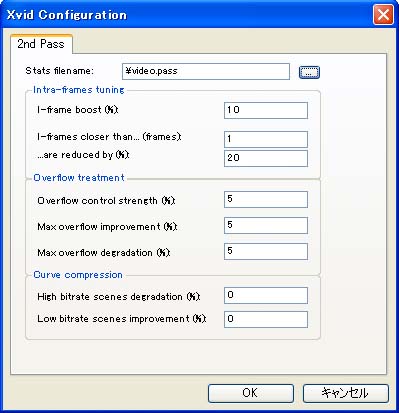Focus the I-frames closer than frames field
The height and width of the screenshot is (413, 399).
(x=266, y=139)
